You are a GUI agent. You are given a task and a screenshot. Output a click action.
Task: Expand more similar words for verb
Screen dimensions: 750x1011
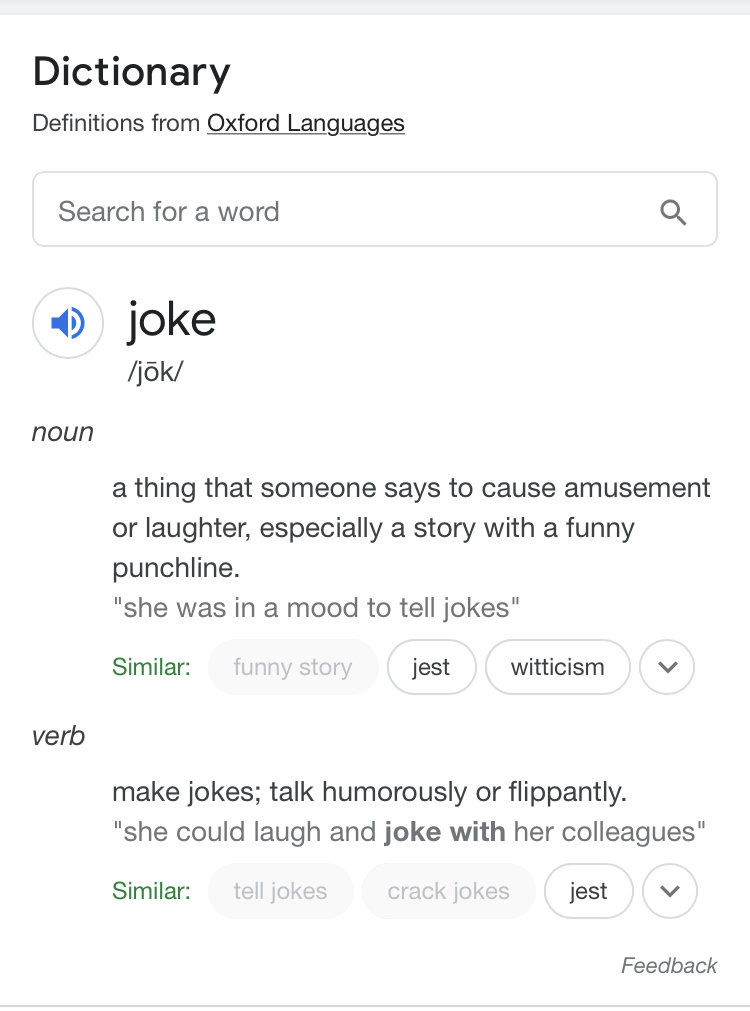click(669, 891)
